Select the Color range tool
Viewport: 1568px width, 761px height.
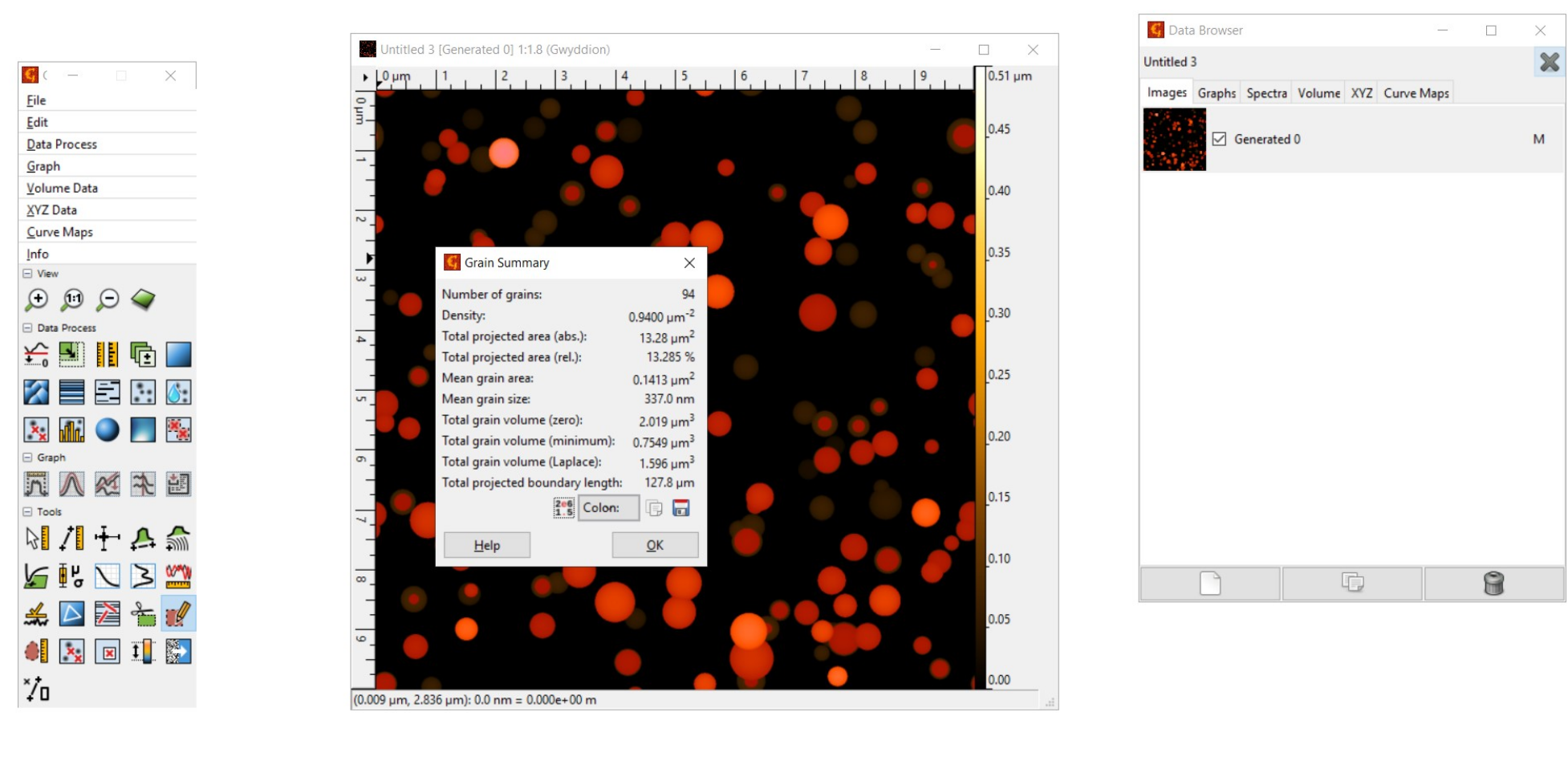143,651
